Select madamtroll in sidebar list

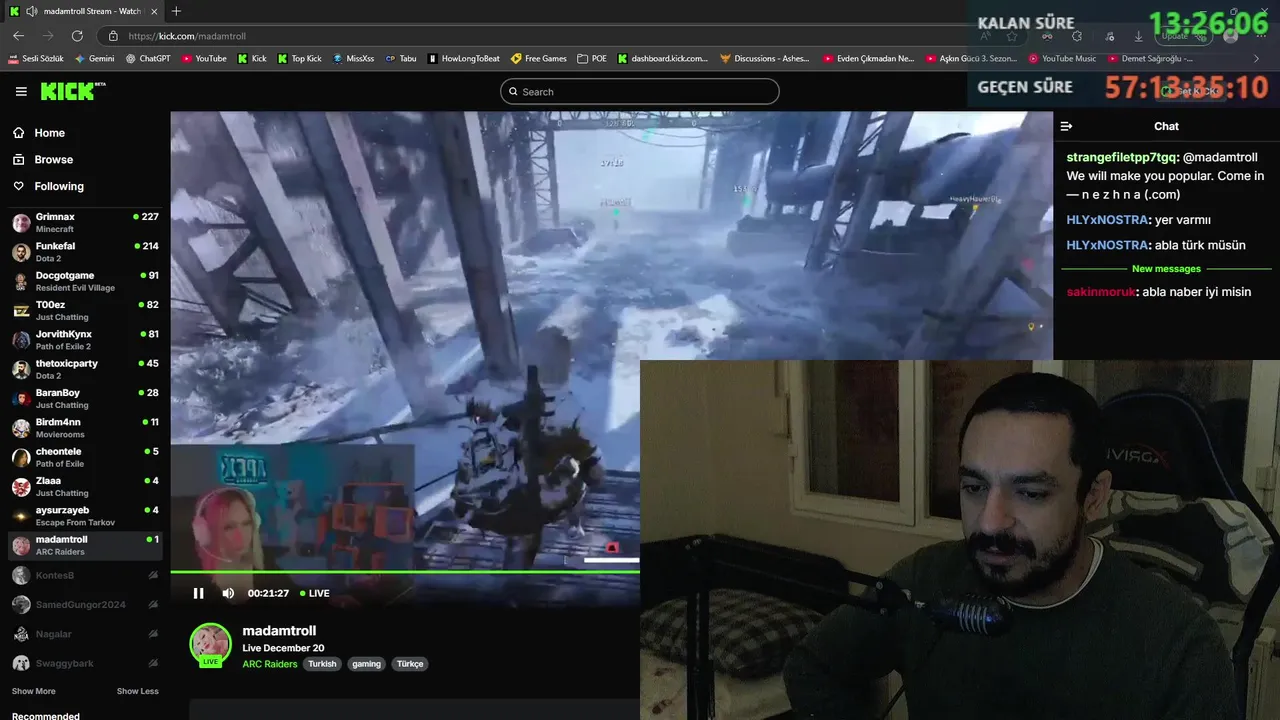pos(84,545)
